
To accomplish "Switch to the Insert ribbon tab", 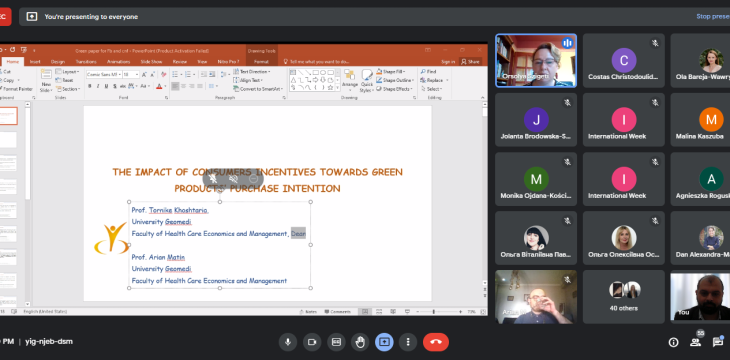I will coord(35,61).
